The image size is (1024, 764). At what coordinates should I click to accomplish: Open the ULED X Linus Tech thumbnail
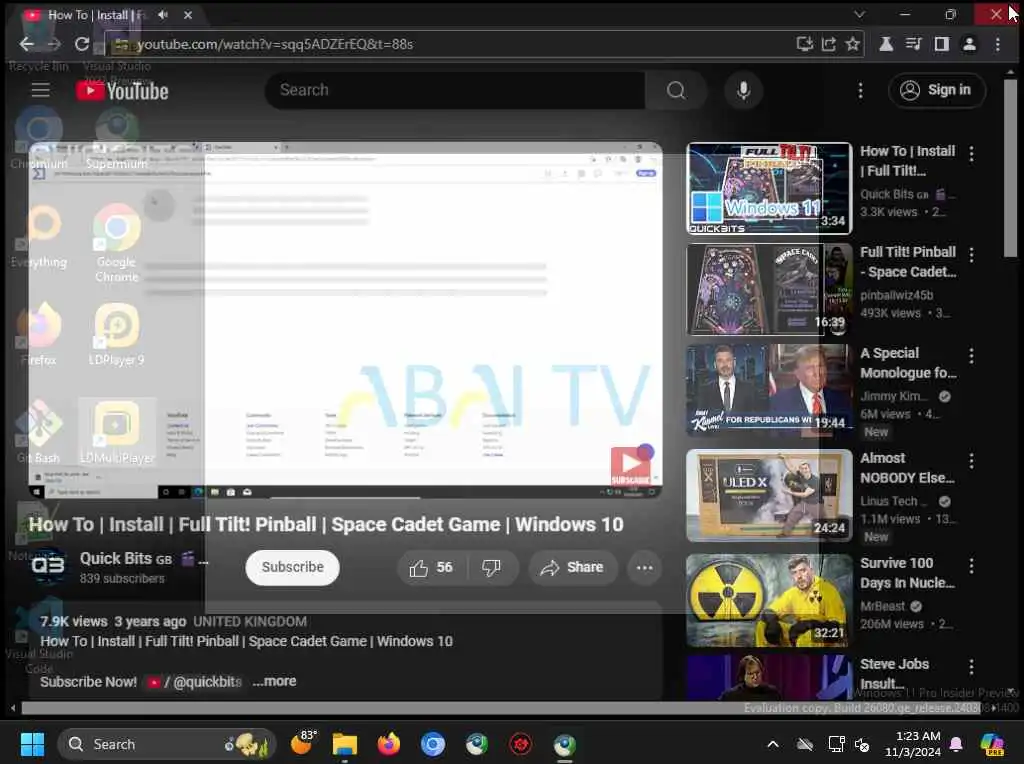(x=769, y=496)
